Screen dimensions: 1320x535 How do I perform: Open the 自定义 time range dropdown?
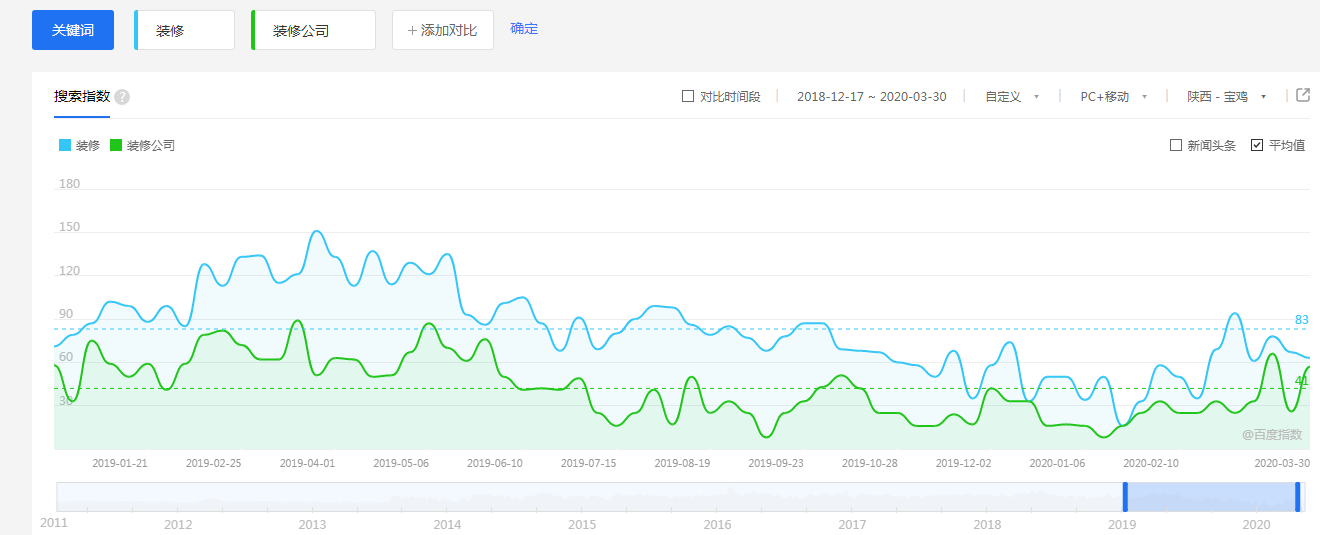point(1011,97)
